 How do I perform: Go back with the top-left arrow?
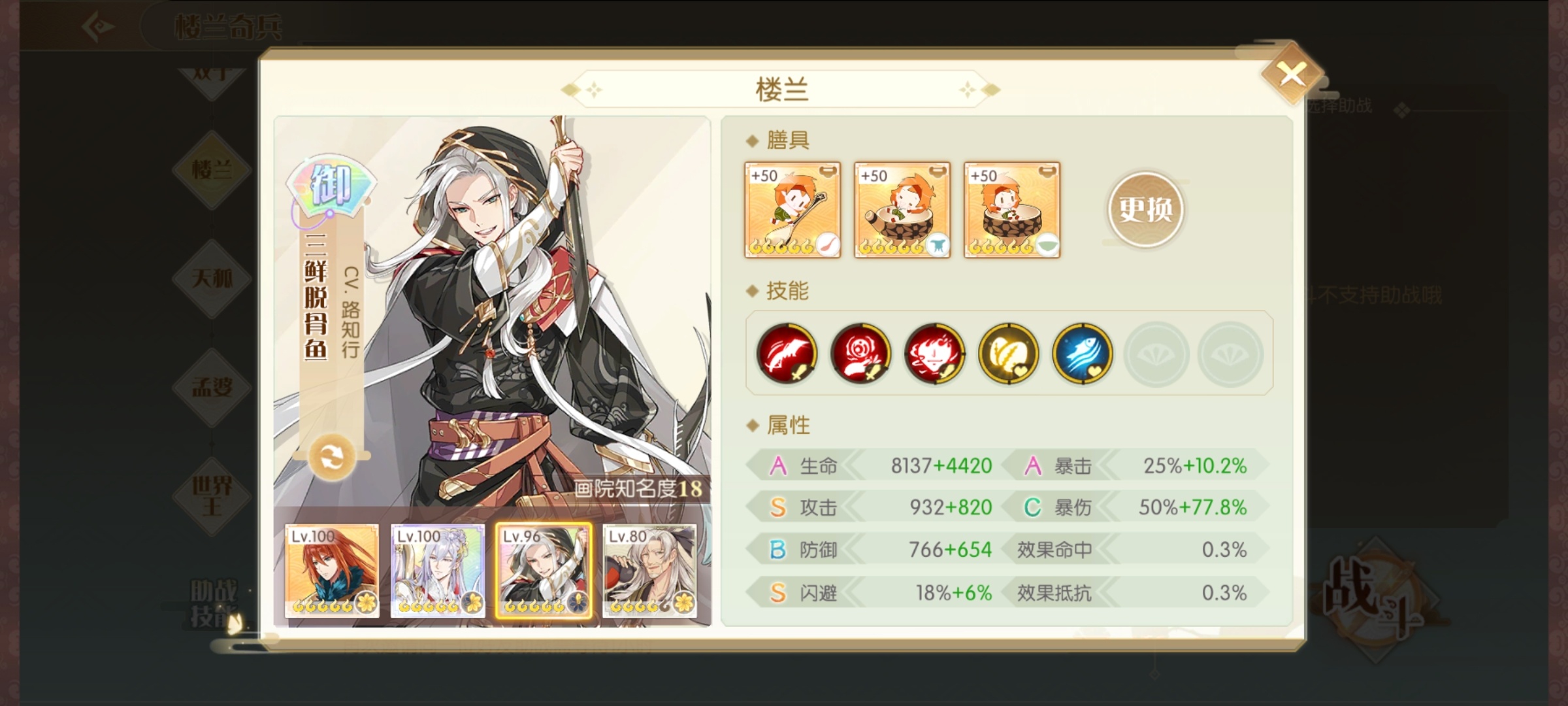[99, 27]
